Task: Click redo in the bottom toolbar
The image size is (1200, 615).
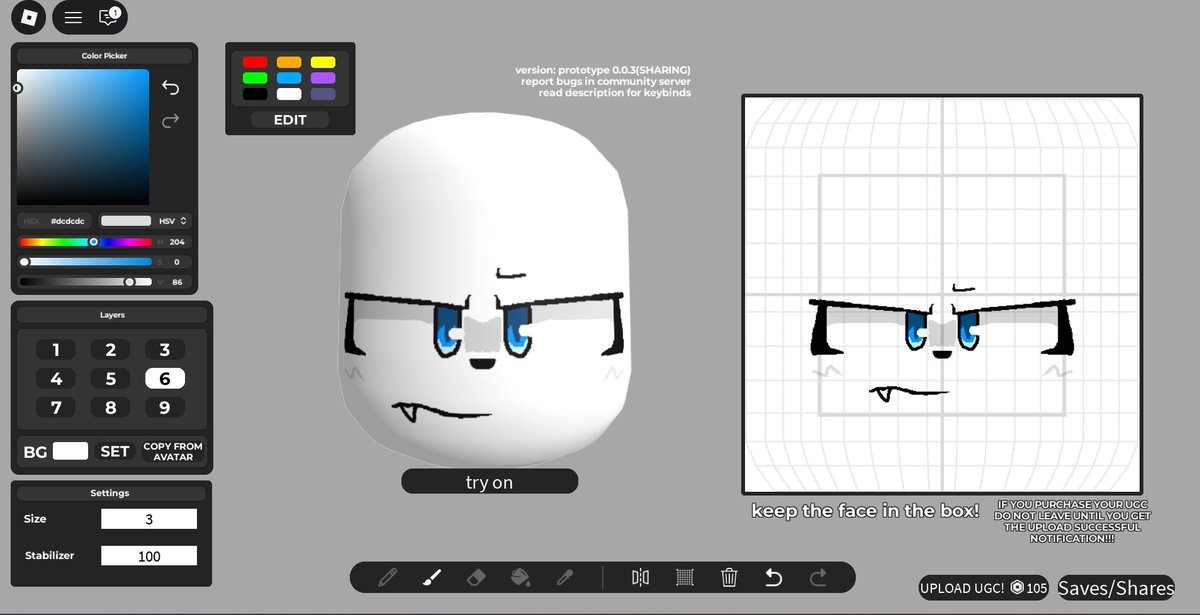Action: click(818, 577)
